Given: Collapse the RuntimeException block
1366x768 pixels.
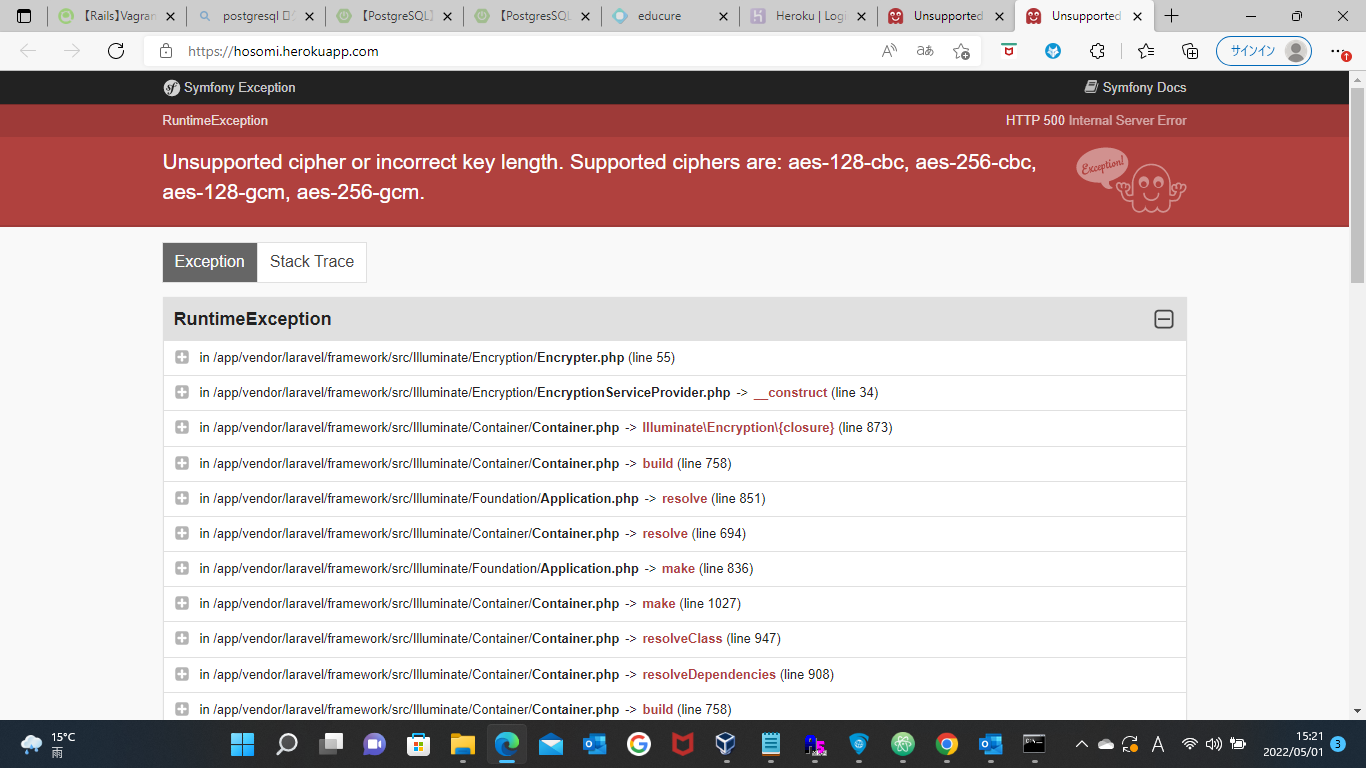Looking at the screenshot, I should click(1164, 319).
